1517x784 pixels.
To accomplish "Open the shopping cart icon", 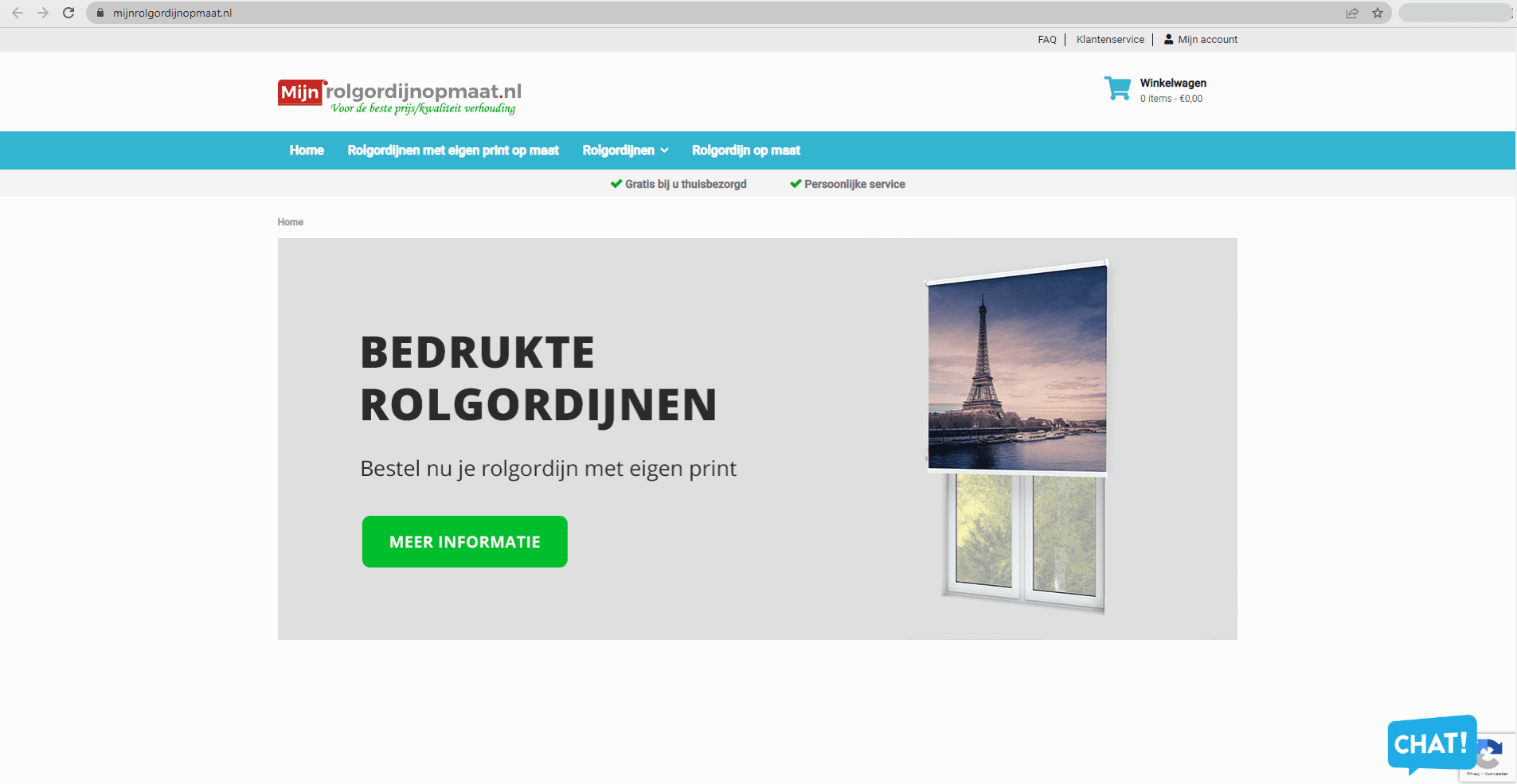I will point(1117,88).
